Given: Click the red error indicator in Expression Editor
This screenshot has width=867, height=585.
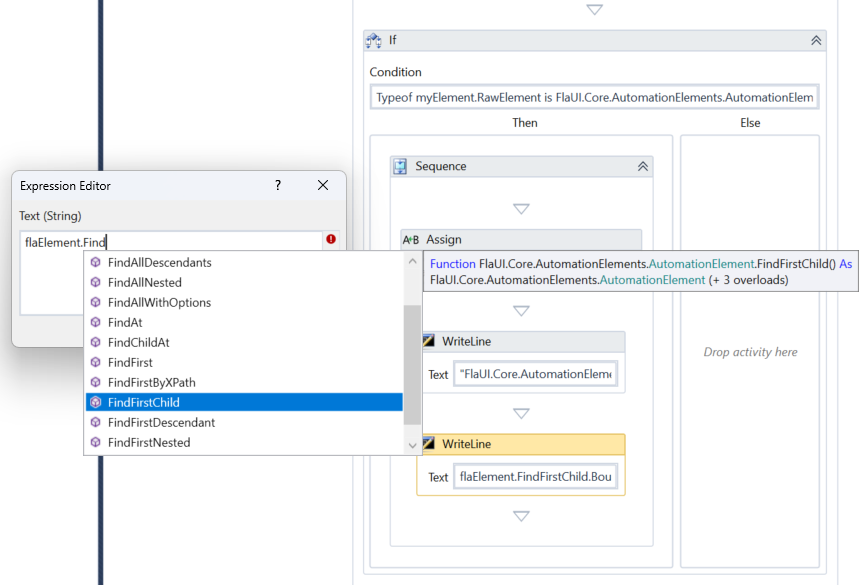Looking at the screenshot, I should tap(331, 239).
